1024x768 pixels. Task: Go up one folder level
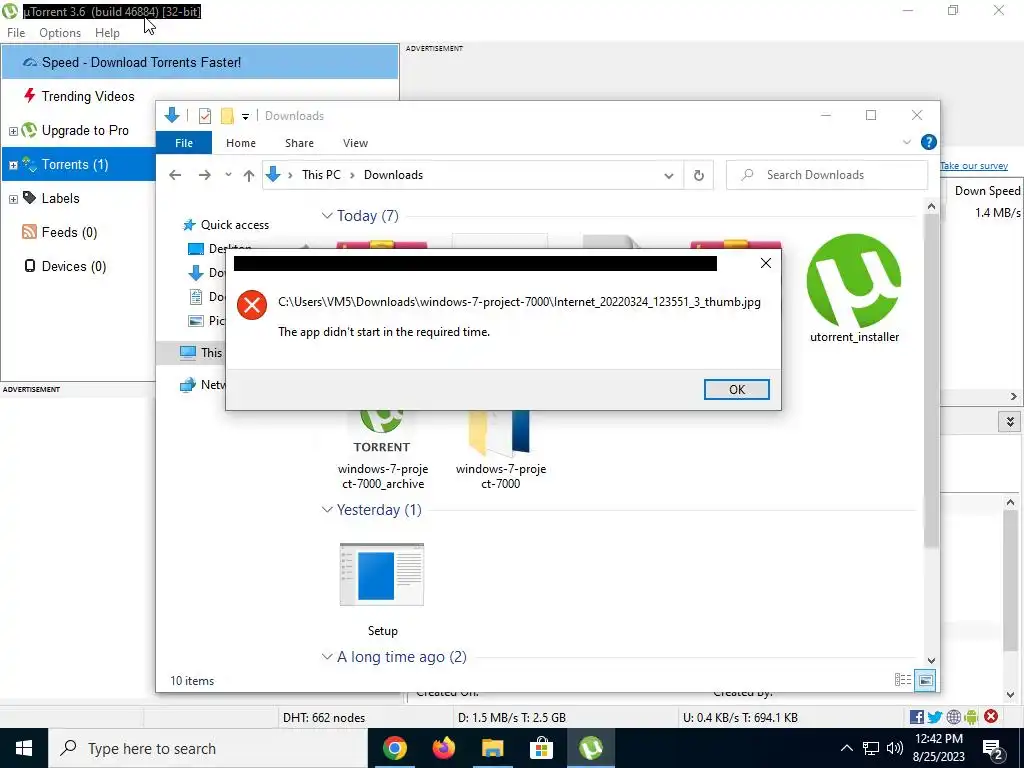pos(248,175)
